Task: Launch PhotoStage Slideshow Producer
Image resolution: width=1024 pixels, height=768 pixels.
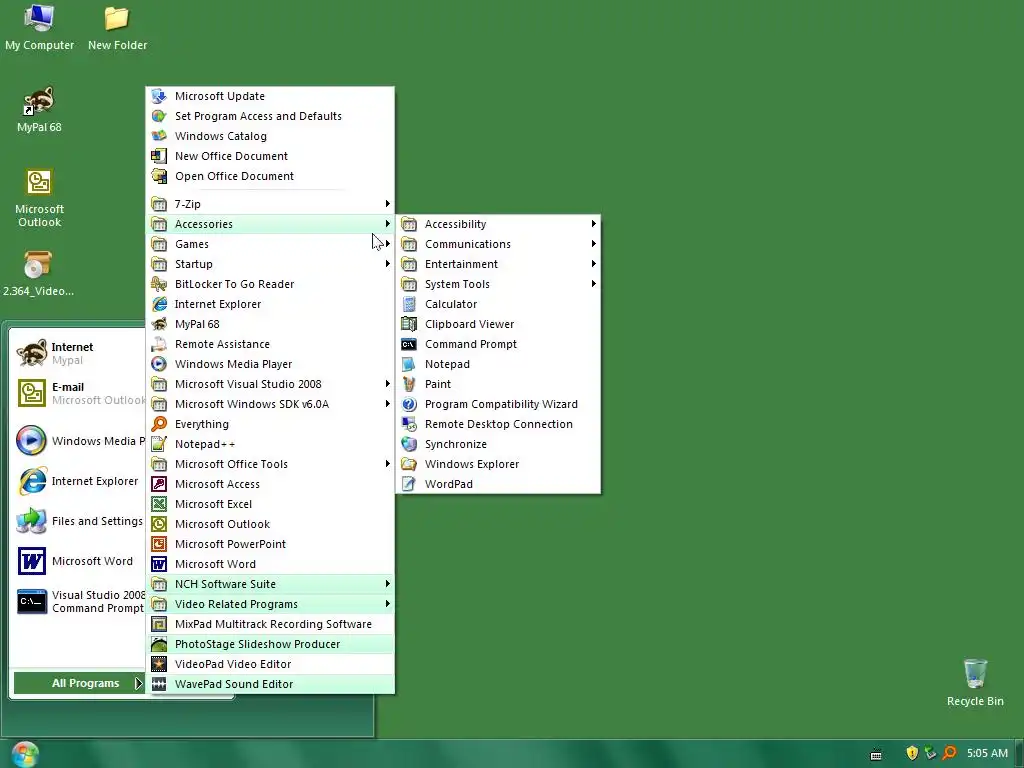Action: 270,645
